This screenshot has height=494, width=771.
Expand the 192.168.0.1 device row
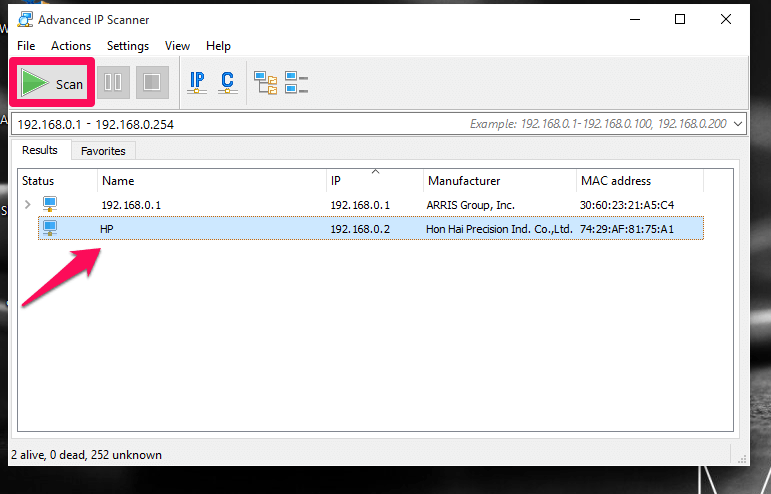[x=28, y=204]
